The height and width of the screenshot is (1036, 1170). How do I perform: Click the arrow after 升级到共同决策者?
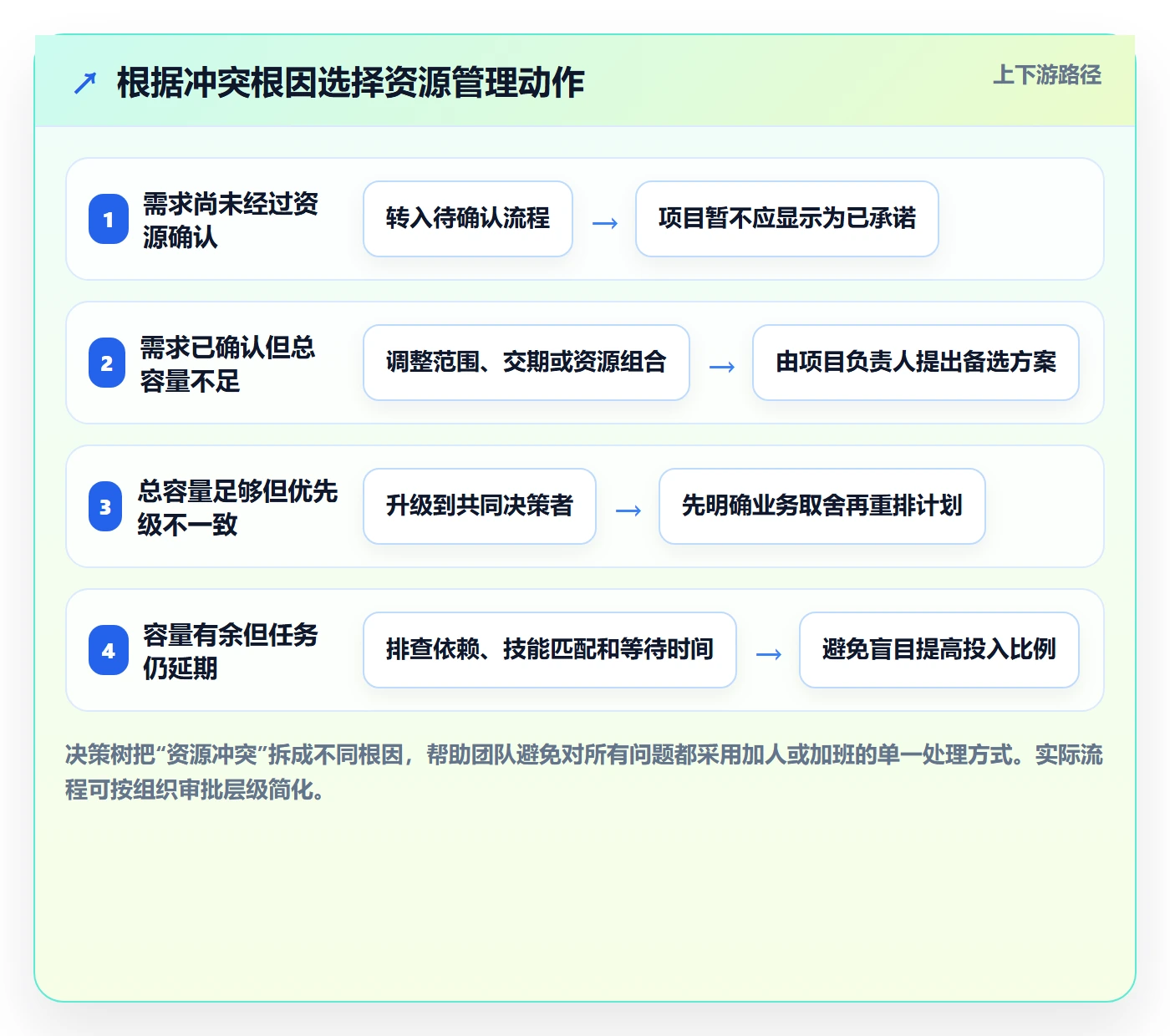(x=628, y=510)
